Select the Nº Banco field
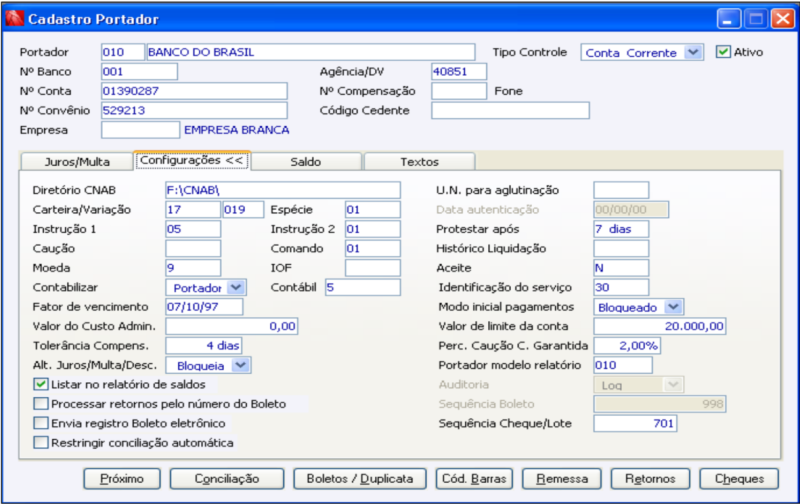 [139, 71]
